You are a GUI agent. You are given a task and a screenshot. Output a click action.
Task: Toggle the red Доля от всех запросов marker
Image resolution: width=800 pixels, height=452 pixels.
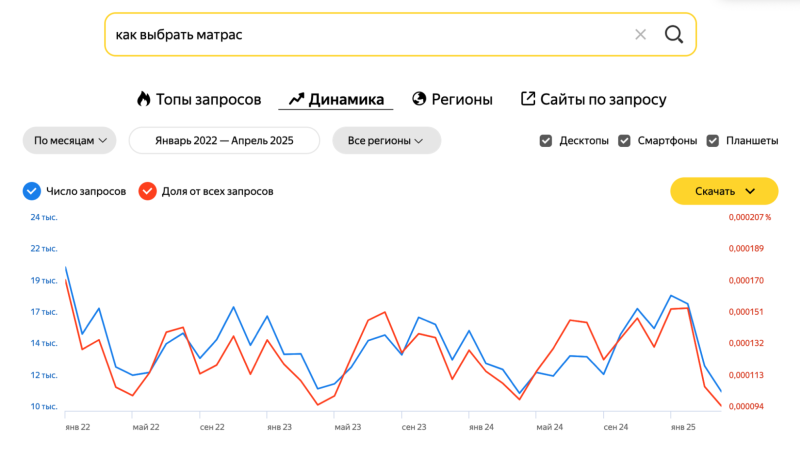[147, 191]
